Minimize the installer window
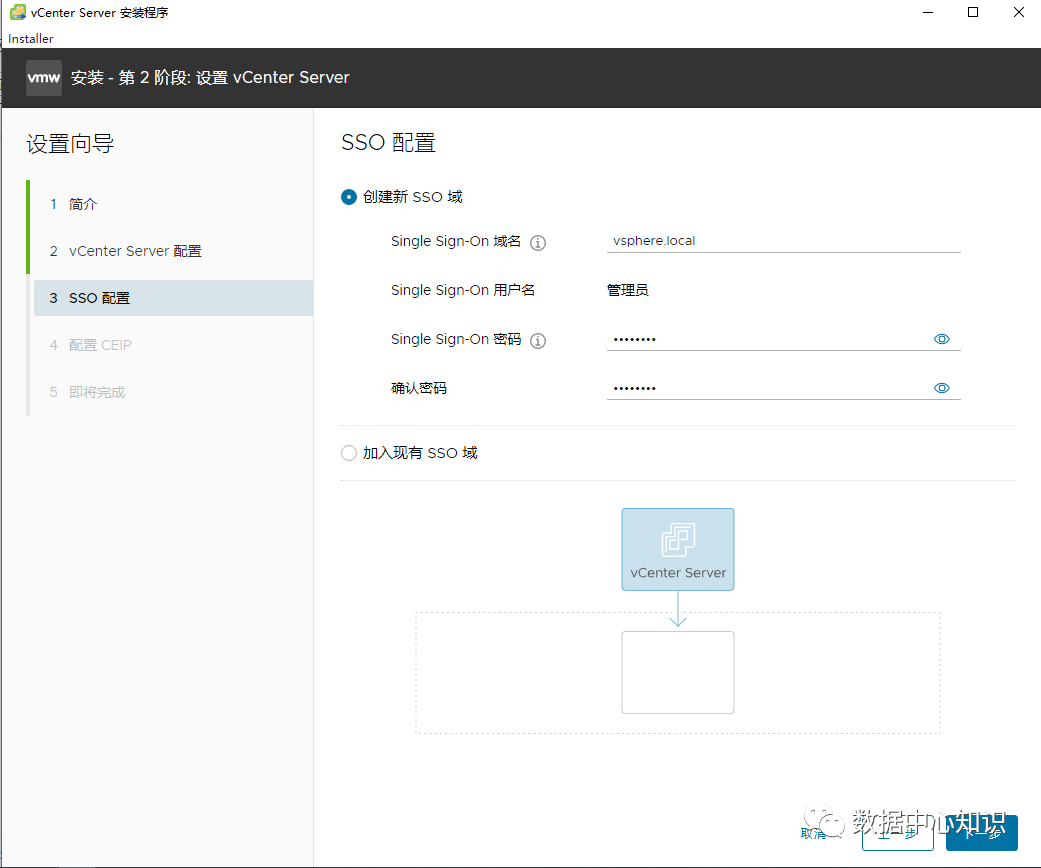 (x=928, y=12)
